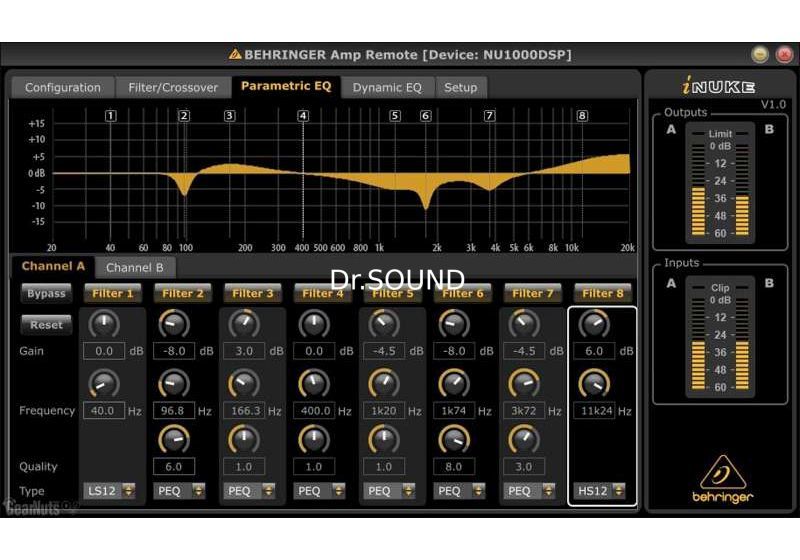The height and width of the screenshot is (560, 800).
Task: Select EQ band marker 2 on graph
Action: point(184,116)
